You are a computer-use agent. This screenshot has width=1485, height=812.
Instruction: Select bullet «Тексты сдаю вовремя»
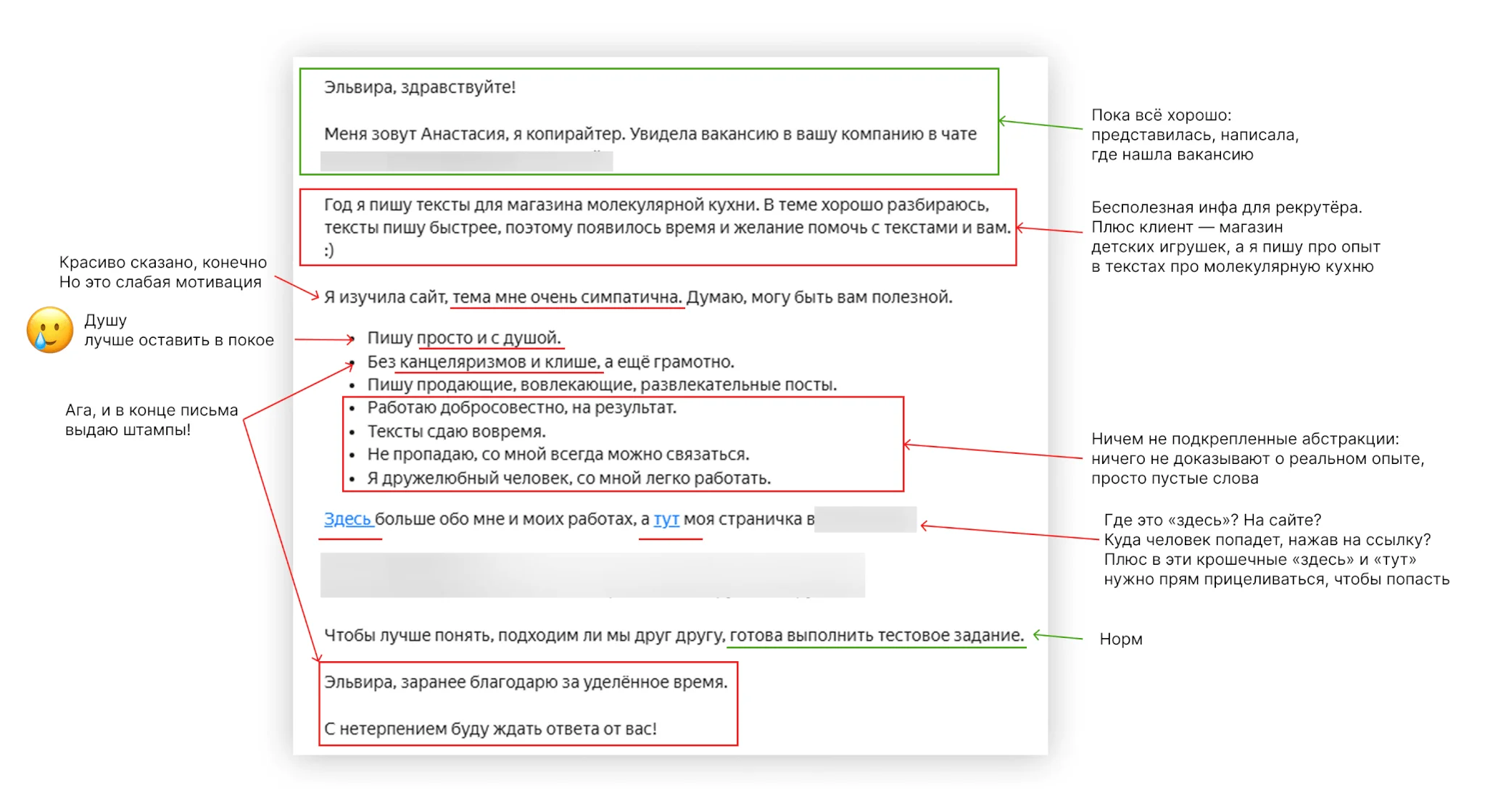[x=456, y=431]
